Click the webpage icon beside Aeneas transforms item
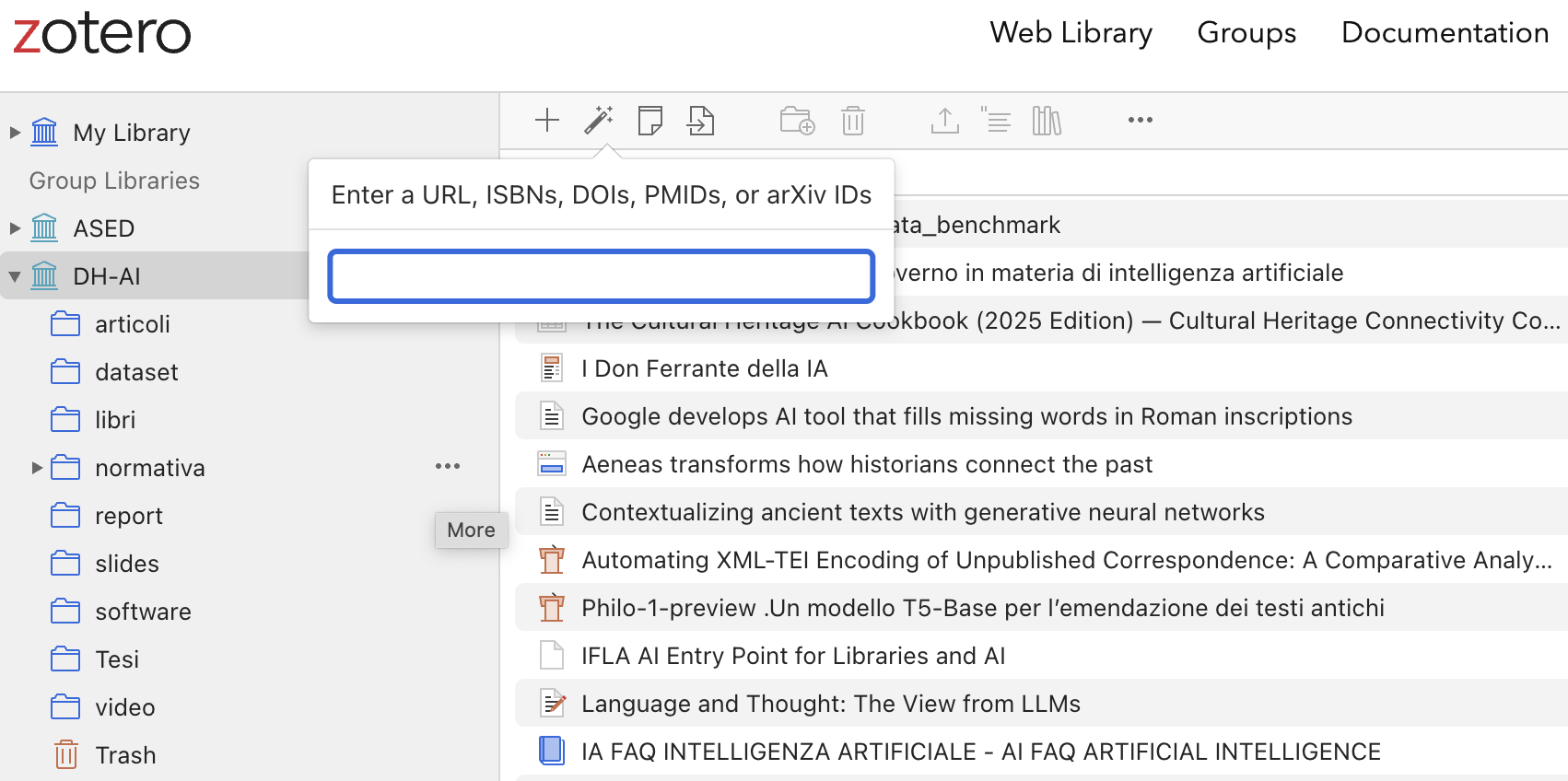Viewport: 1568px width, 781px height. coord(552,463)
